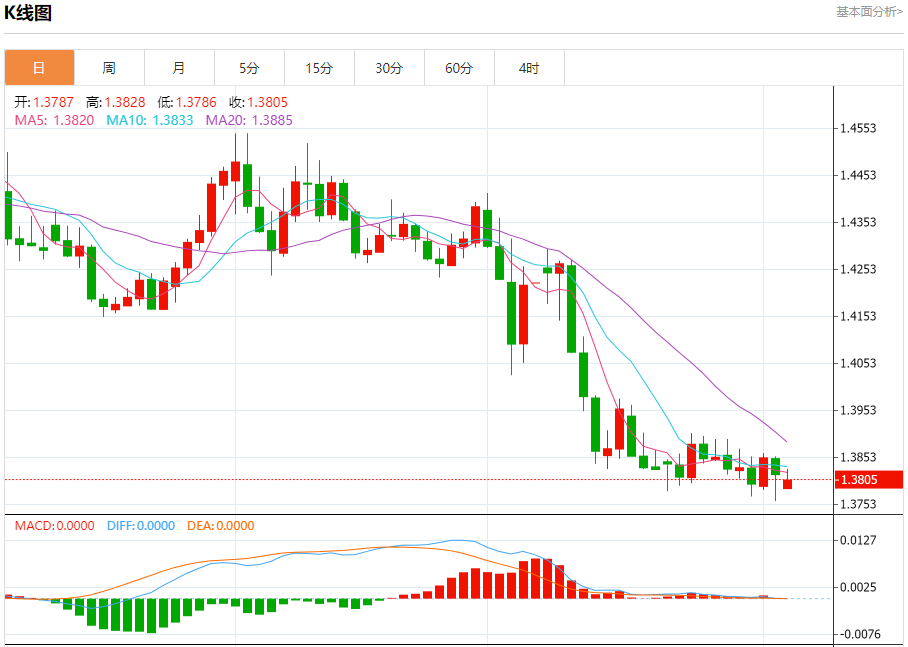908x647 pixels.
Task: Switch to the 4时 four-hour tab
Action: click(x=529, y=68)
